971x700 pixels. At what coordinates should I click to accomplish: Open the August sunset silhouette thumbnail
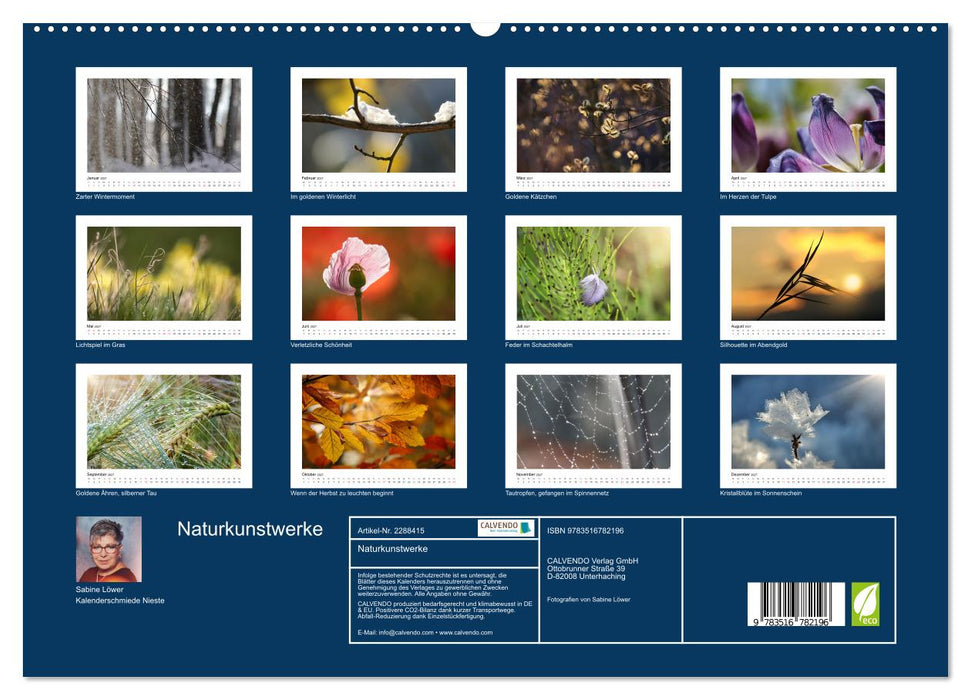pos(808,278)
